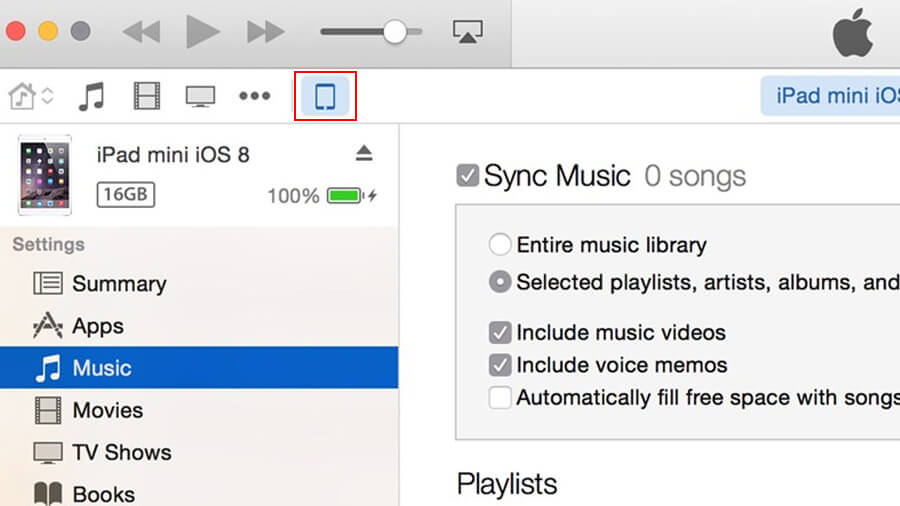The width and height of the screenshot is (900, 506).
Task: Eject the iPad mini iOS 8
Action: [364, 153]
